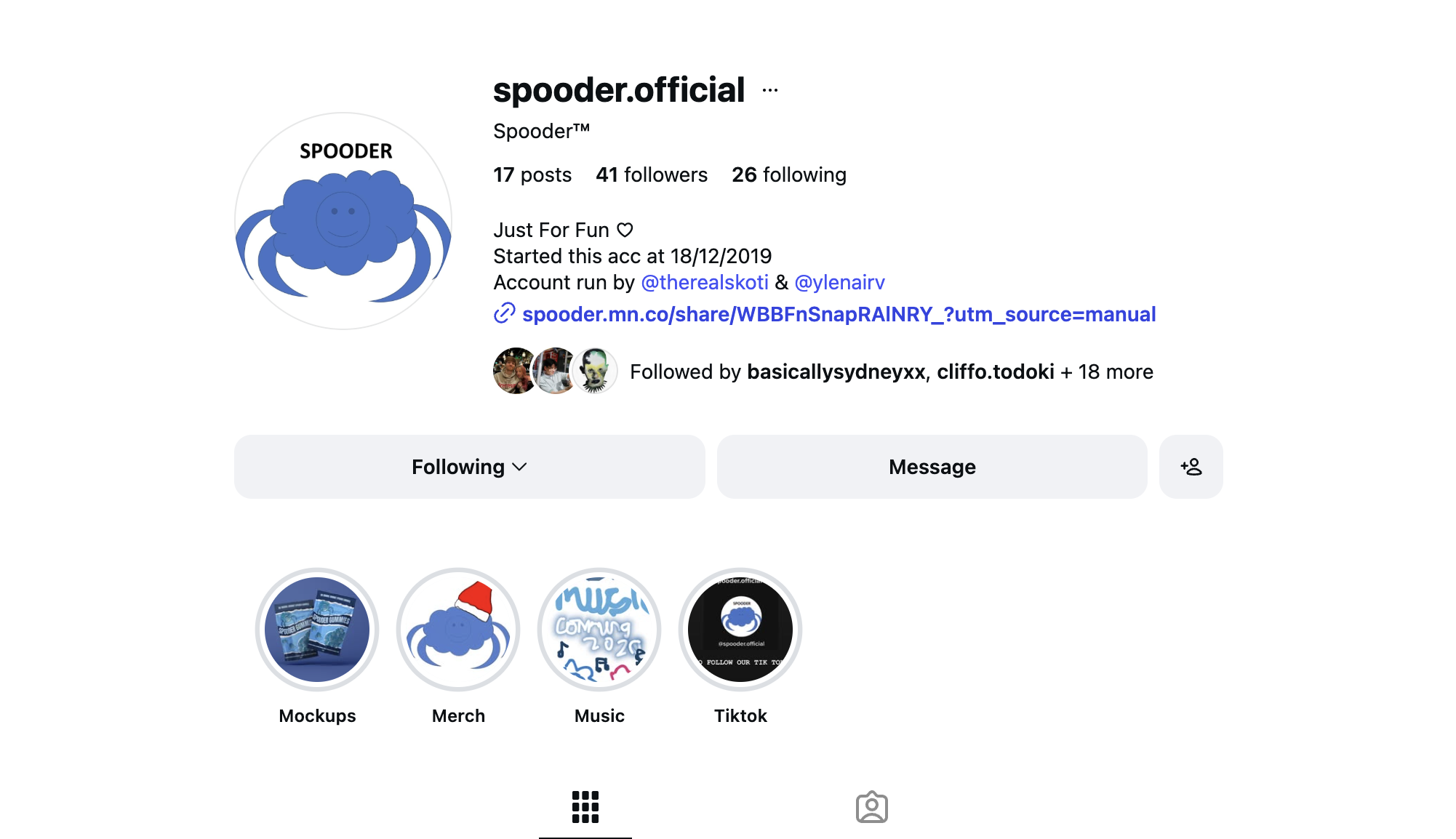Image resolution: width=1456 pixels, height=839 pixels.
Task: Click the first mutual follower avatar
Action: [515, 371]
